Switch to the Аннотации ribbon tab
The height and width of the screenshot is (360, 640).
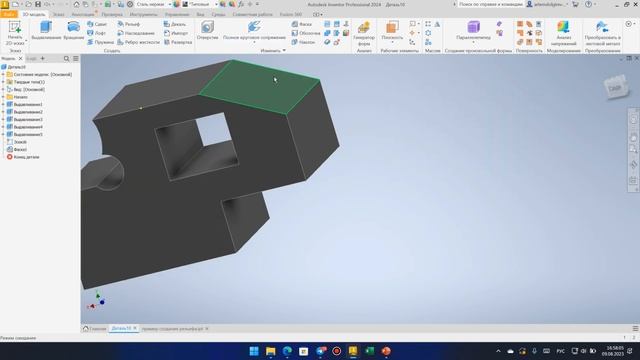83,14
